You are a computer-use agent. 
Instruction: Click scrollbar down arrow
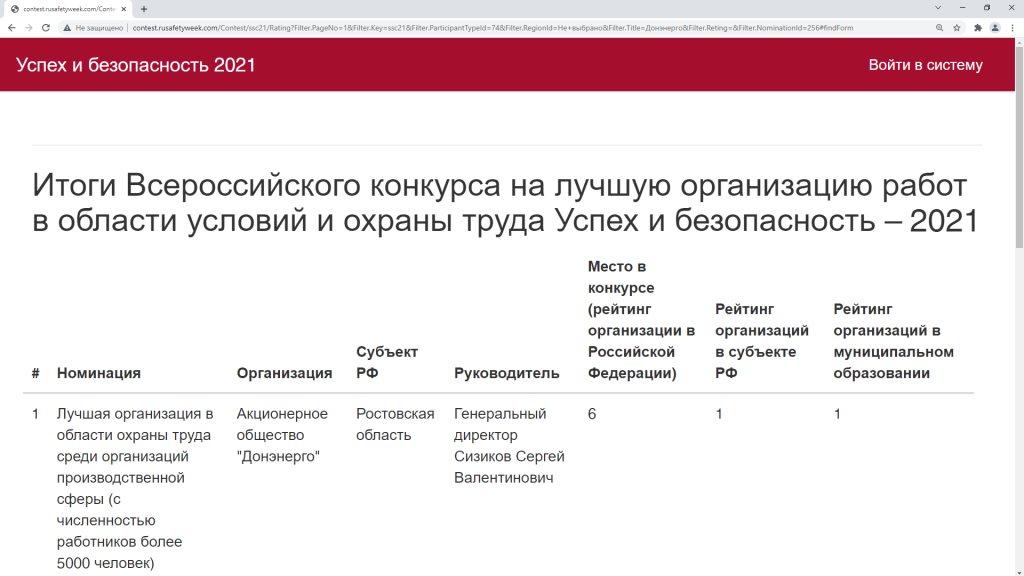coord(1019,571)
